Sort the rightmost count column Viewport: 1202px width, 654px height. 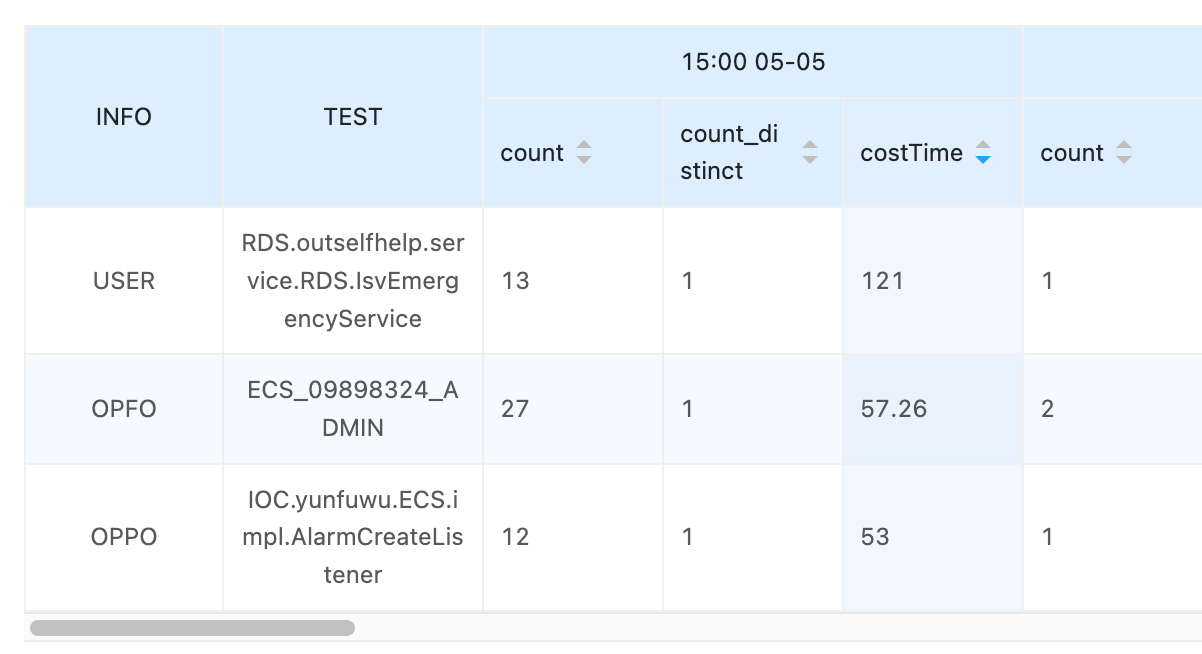[1124, 153]
